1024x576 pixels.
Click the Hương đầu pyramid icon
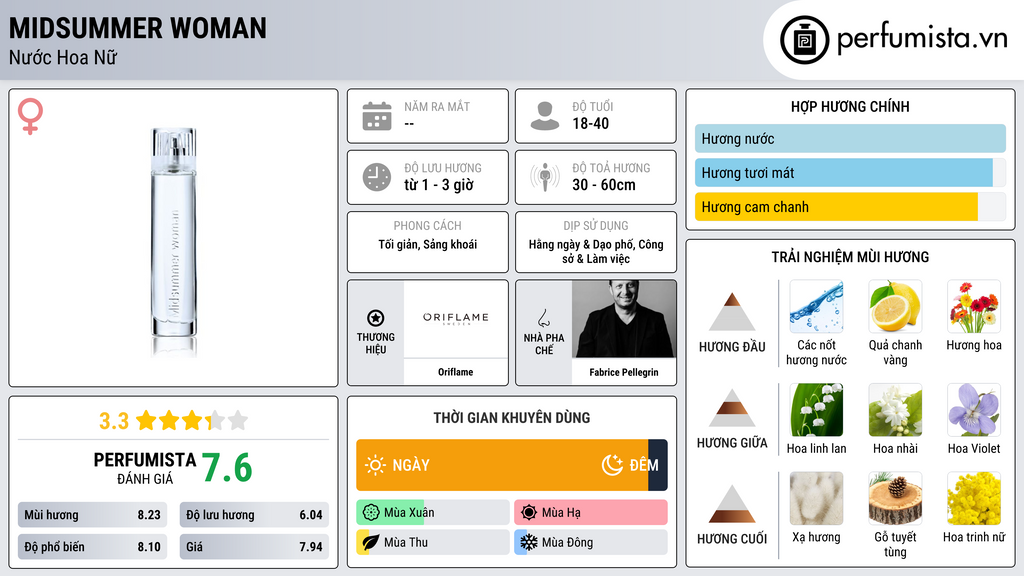click(x=732, y=312)
